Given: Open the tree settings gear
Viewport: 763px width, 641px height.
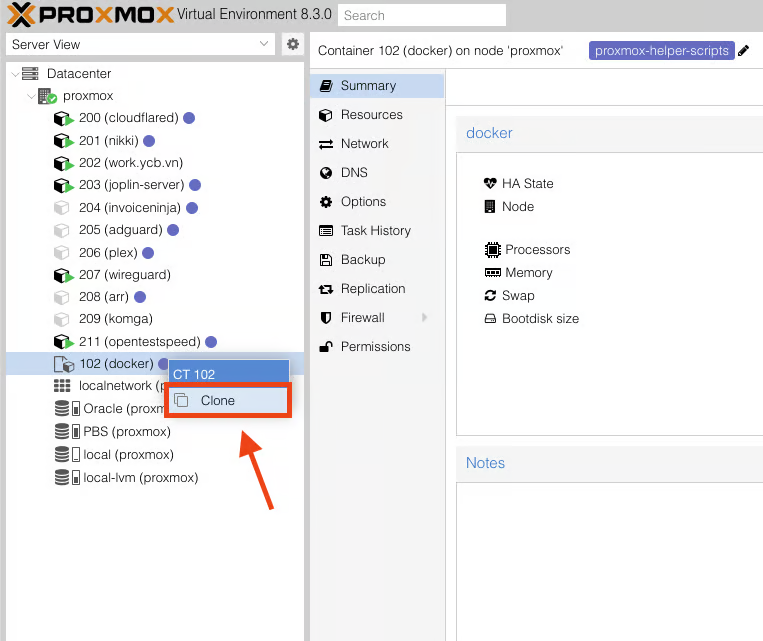Looking at the screenshot, I should pyautogui.click(x=292, y=44).
